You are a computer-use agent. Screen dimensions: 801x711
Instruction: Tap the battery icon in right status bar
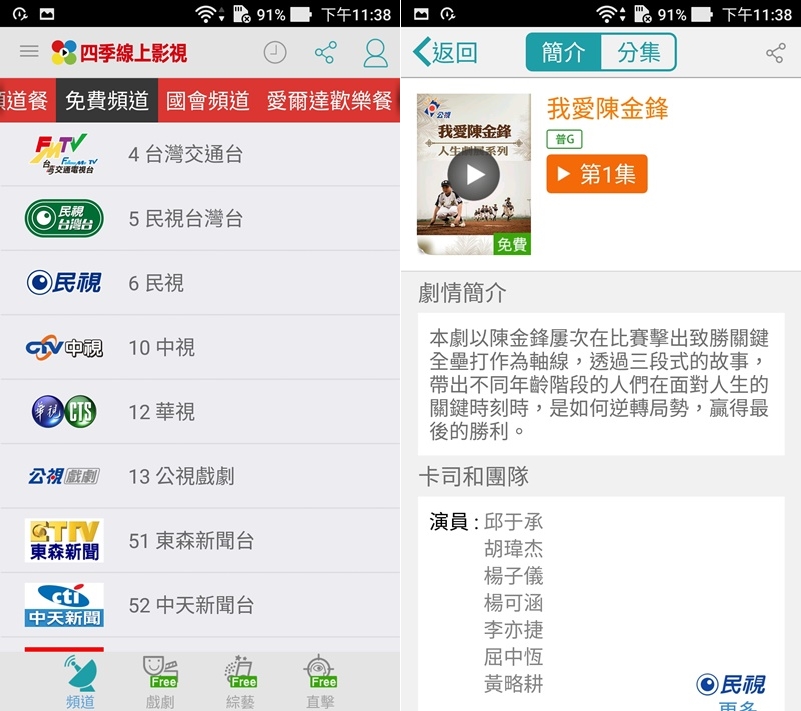[702, 14]
